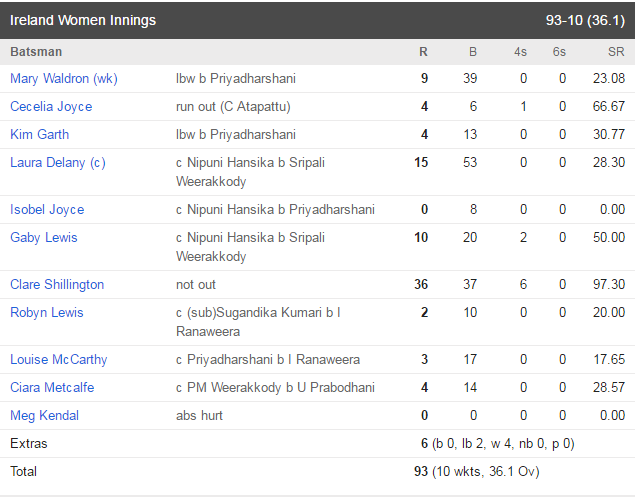
Task: Click the Ireland Women Innings header
Action: [x=83, y=20]
